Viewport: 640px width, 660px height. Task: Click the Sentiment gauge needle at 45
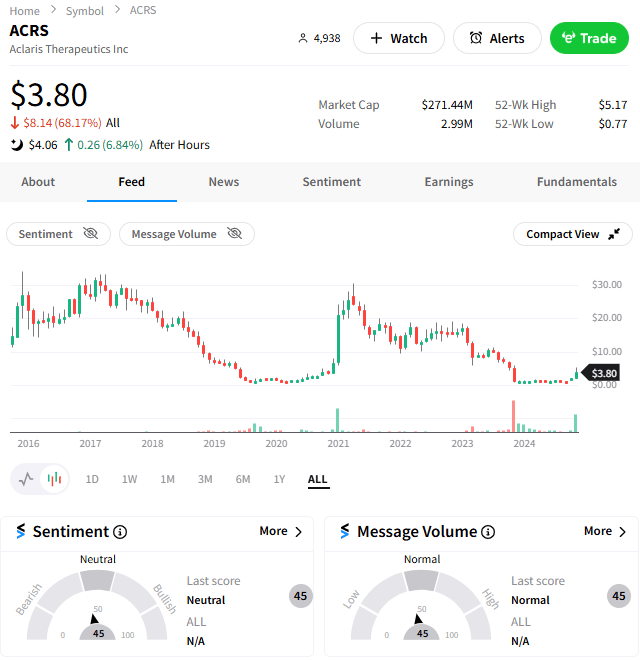point(94,619)
